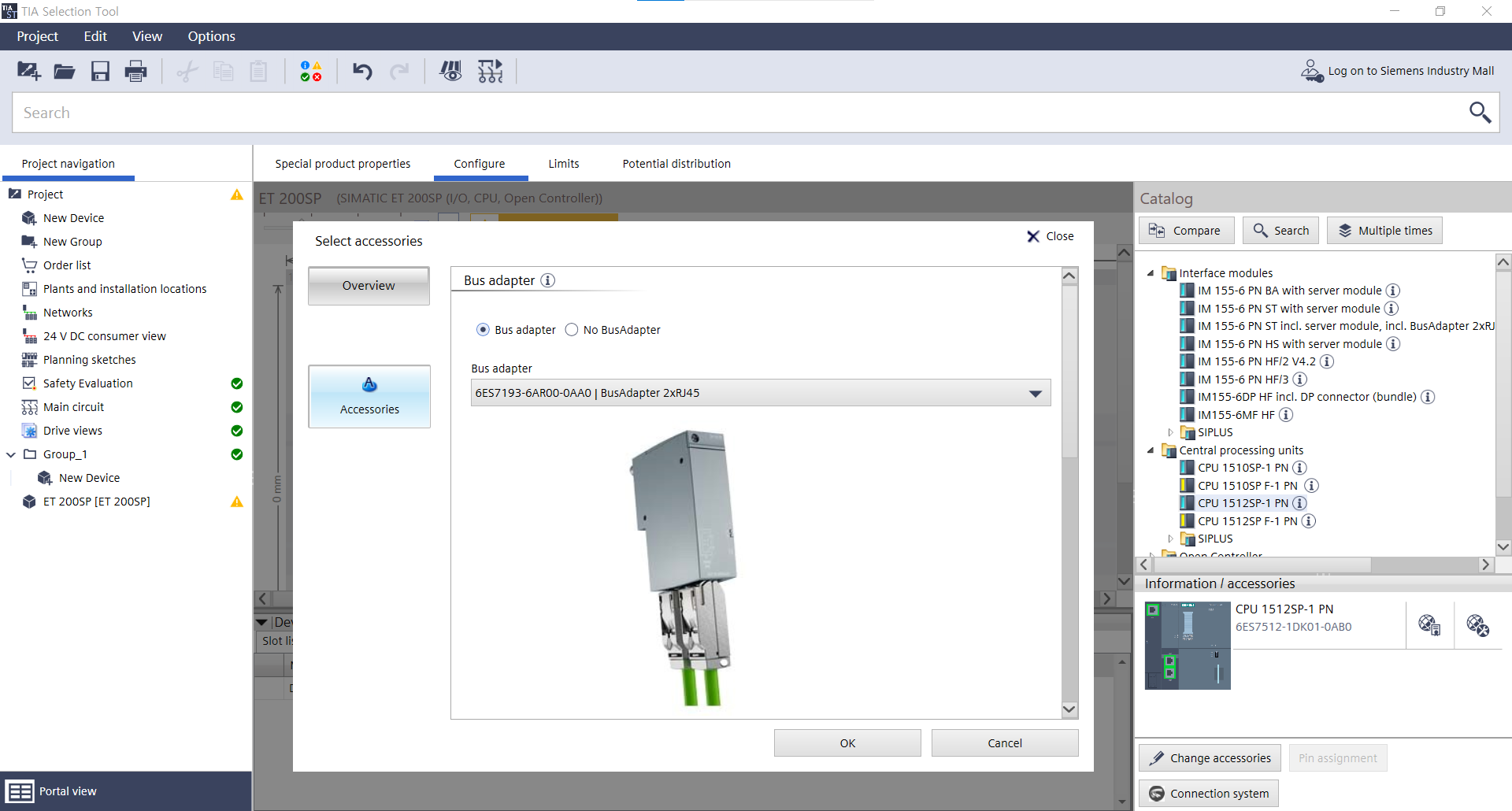Click OK in Select accessories dialog
The image size is (1512, 811).
tap(847, 743)
